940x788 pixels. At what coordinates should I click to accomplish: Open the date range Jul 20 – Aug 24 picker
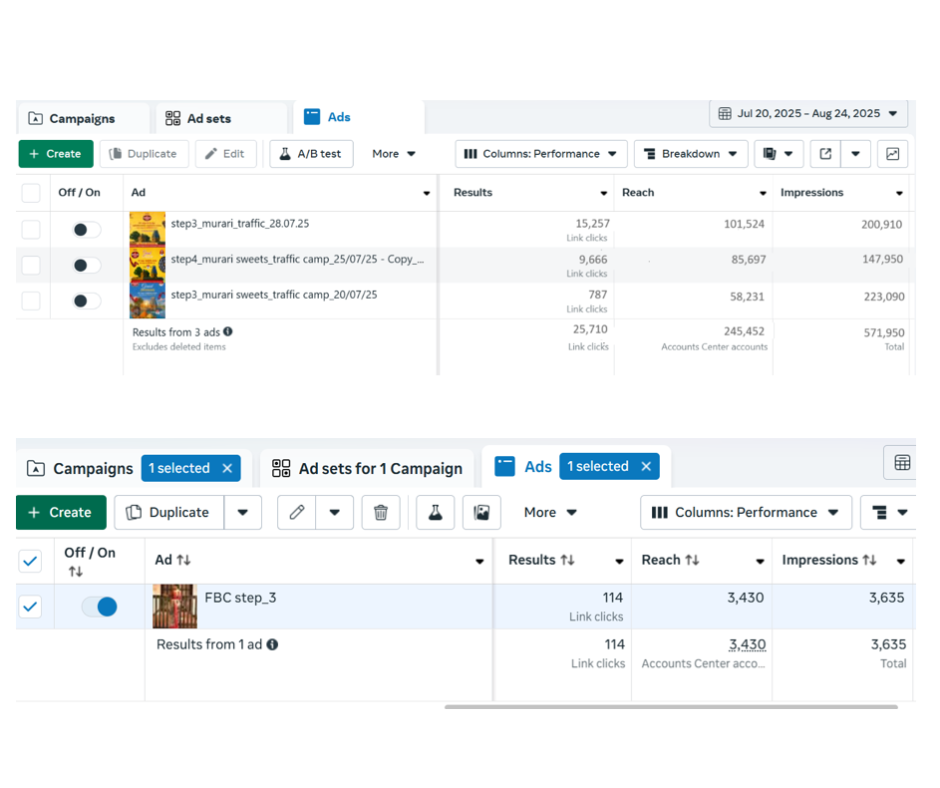pos(809,114)
